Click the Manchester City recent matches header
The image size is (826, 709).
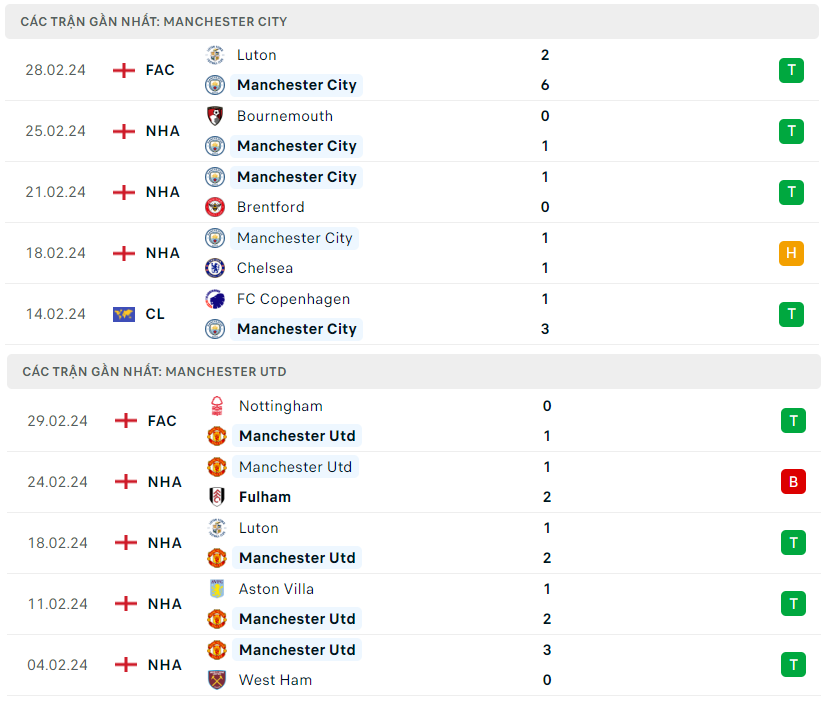click(x=154, y=21)
